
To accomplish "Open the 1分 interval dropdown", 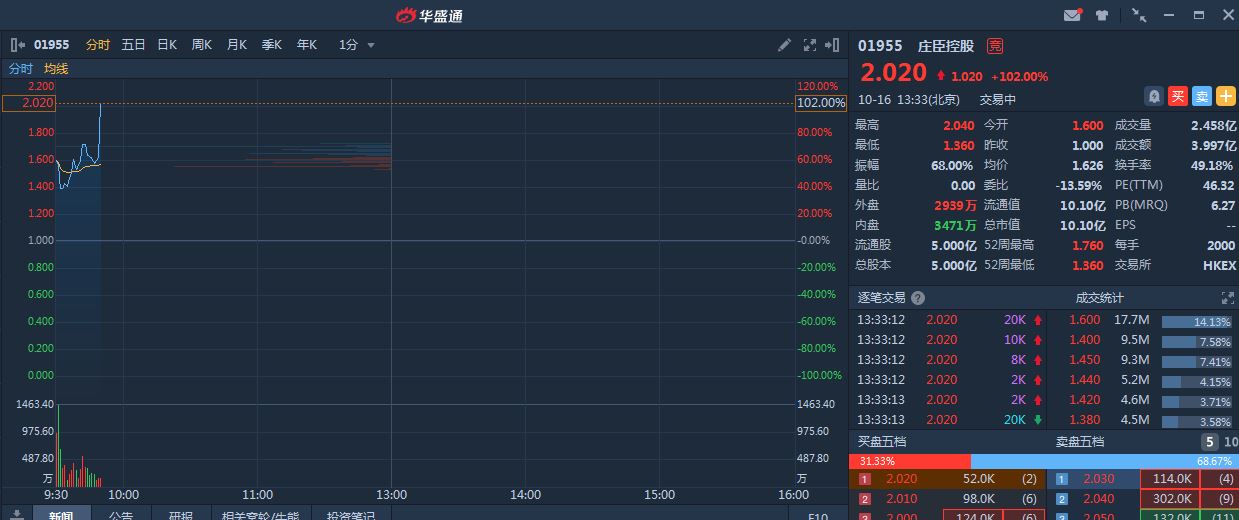I will click(356, 45).
